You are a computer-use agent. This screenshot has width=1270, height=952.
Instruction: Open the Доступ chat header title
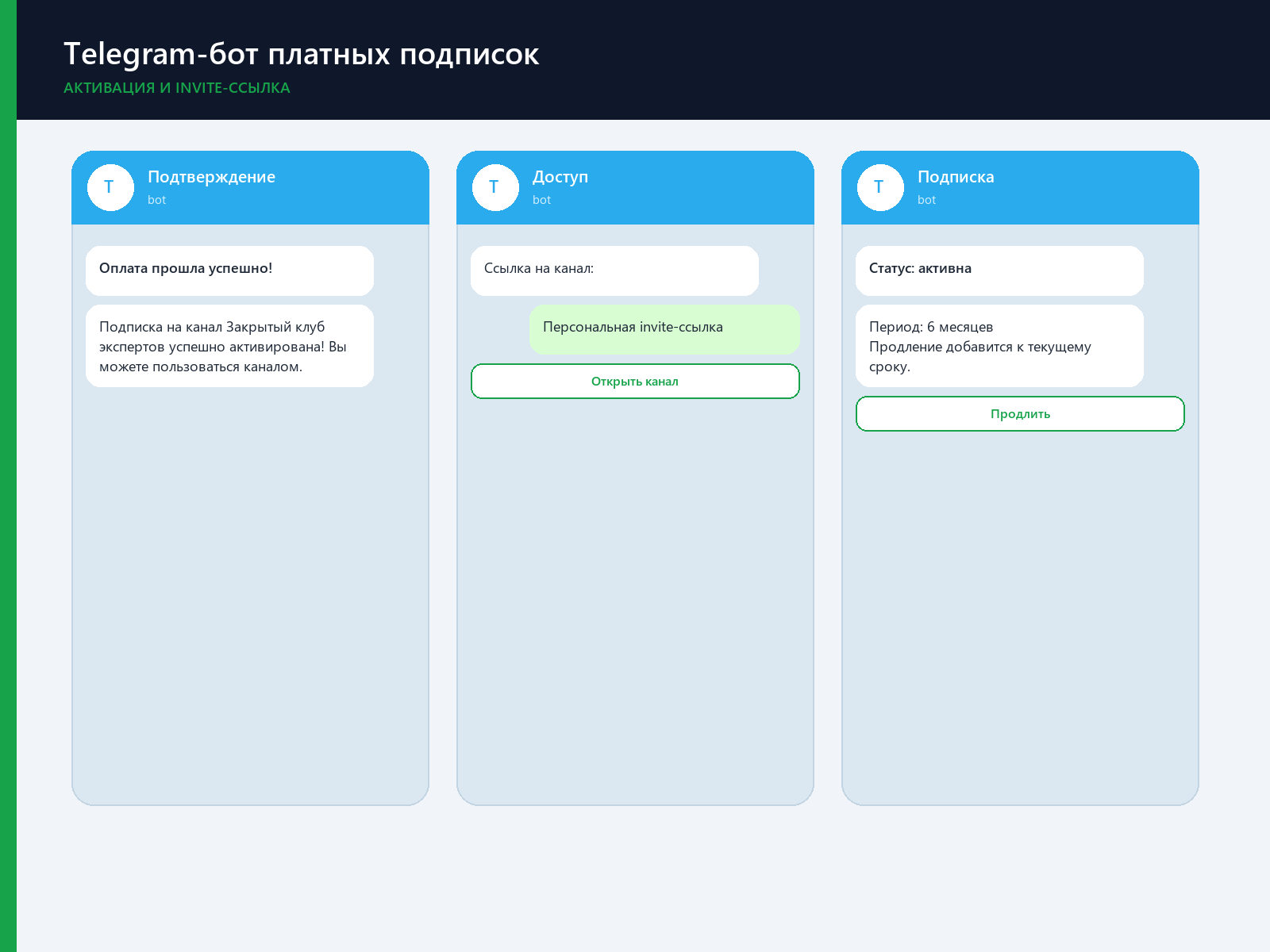coord(560,177)
